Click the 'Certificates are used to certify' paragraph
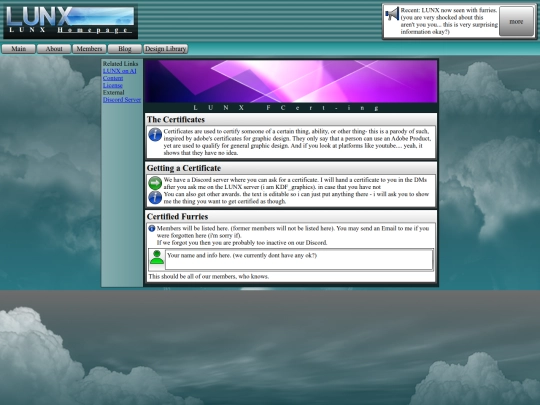The height and width of the screenshot is (405, 540). (x=297, y=142)
